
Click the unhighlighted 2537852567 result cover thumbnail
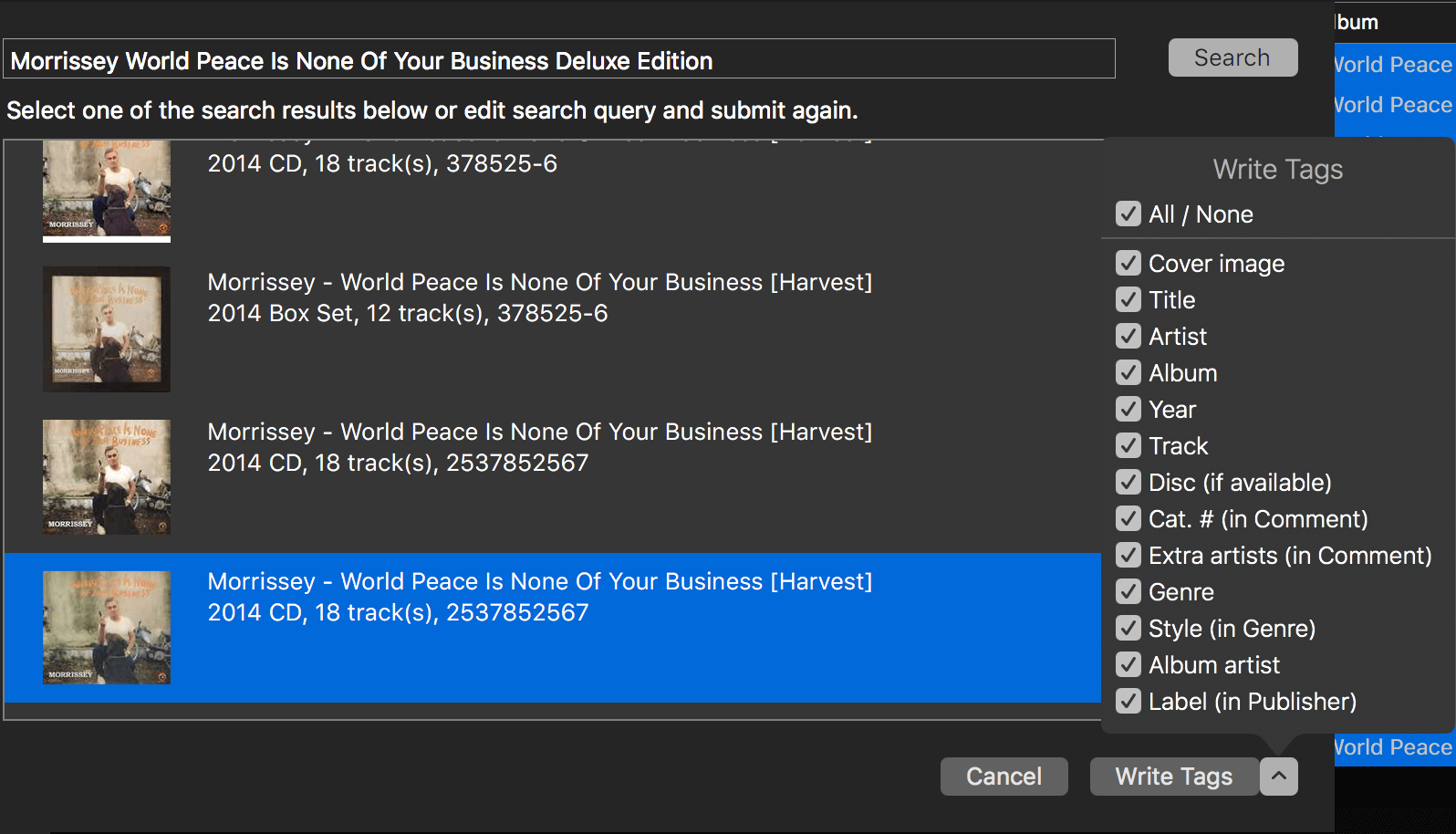pos(107,477)
